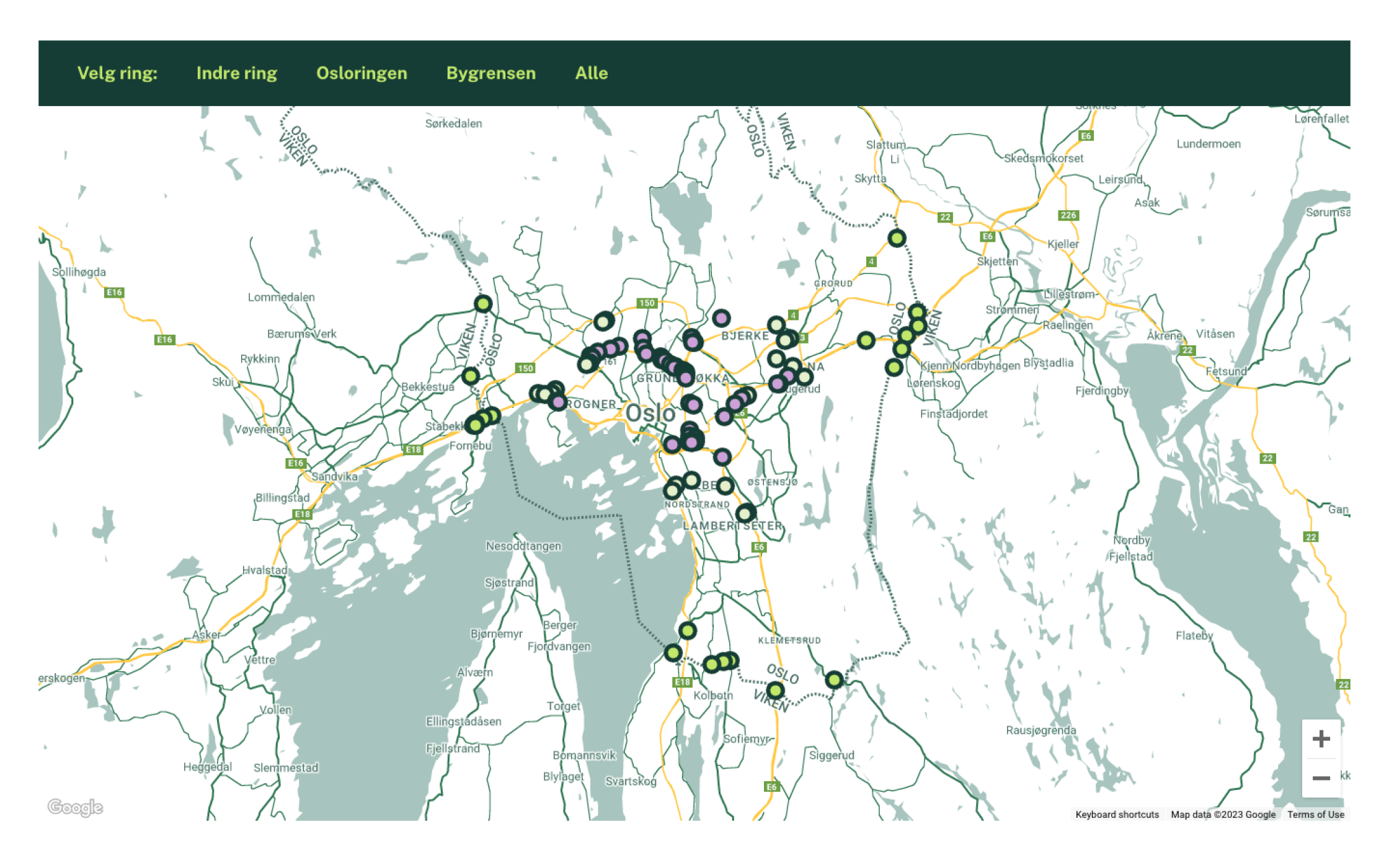
Task: Click the Kolbotn place label
Action: coord(713,695)
